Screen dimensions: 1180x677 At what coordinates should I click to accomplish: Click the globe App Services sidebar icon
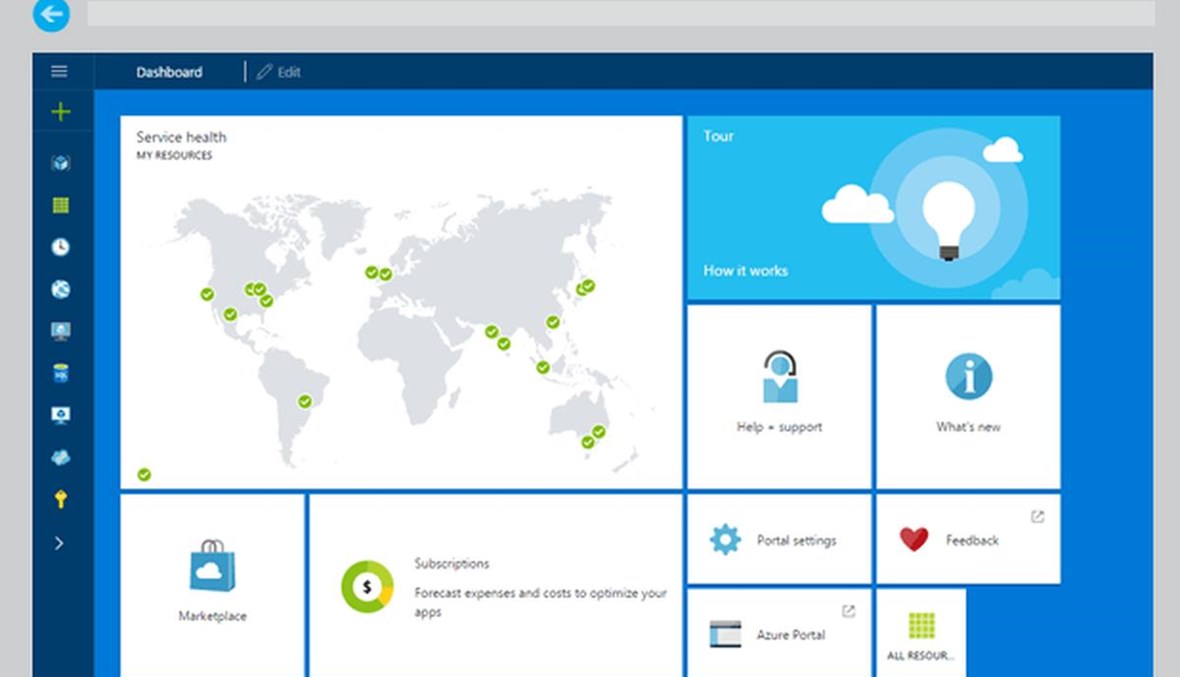coord(61,289)
